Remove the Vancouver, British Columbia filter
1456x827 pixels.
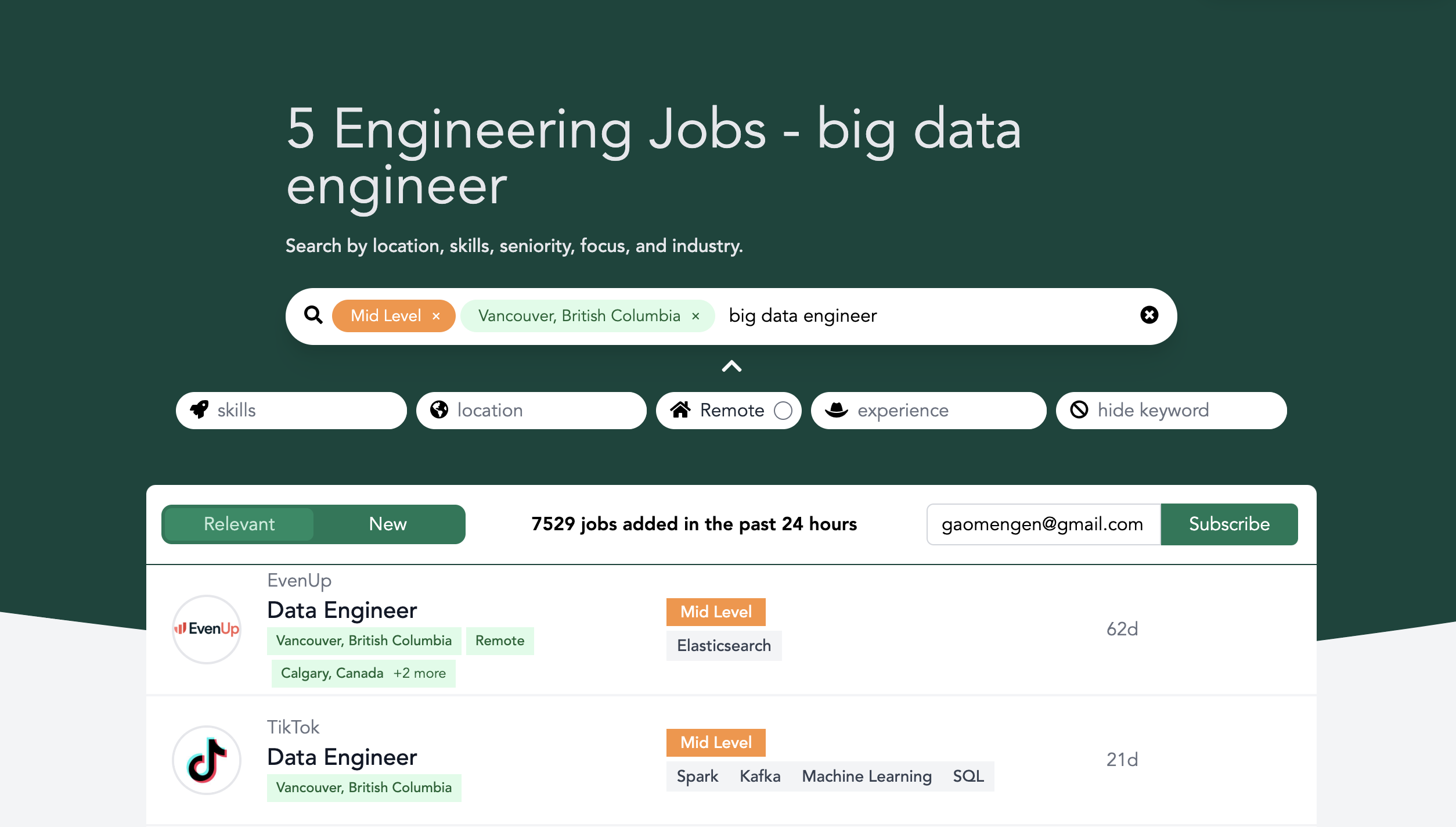[696, 316]
